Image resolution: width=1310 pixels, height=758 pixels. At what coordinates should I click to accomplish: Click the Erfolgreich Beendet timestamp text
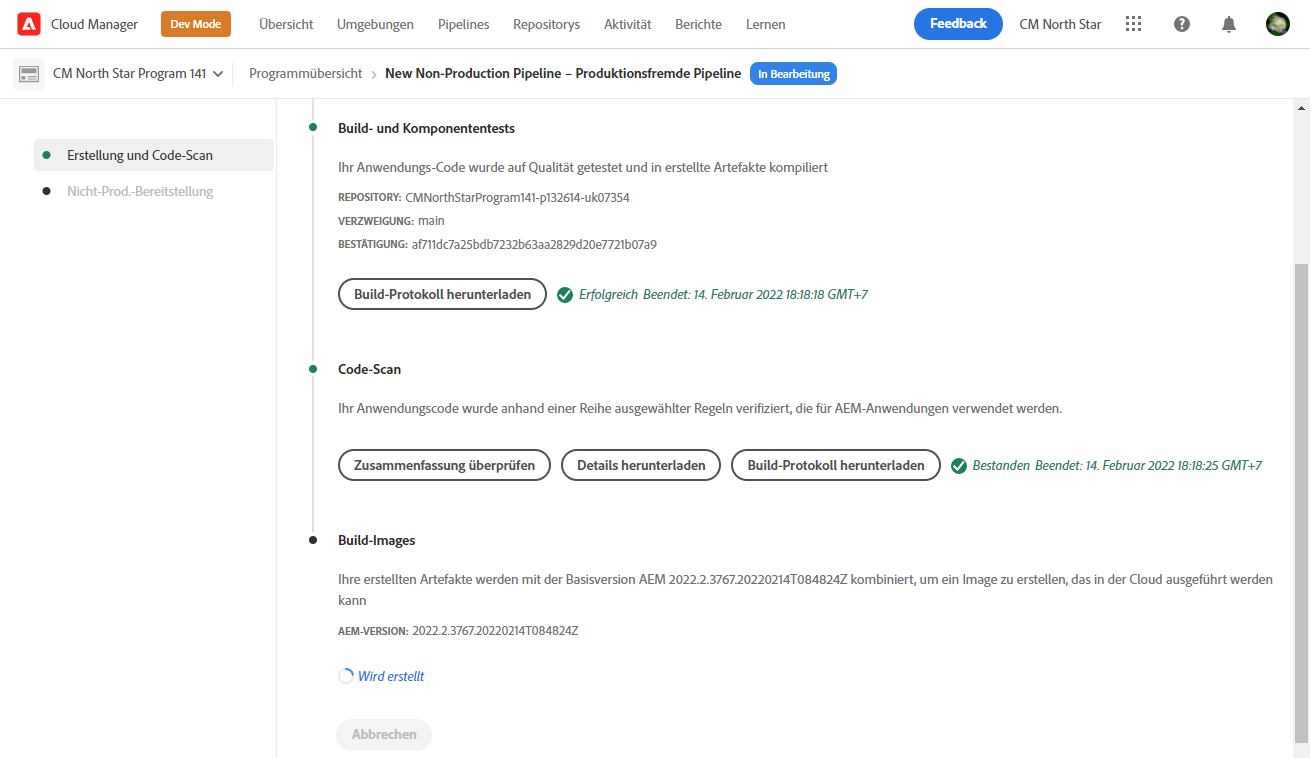click(724, 295)
